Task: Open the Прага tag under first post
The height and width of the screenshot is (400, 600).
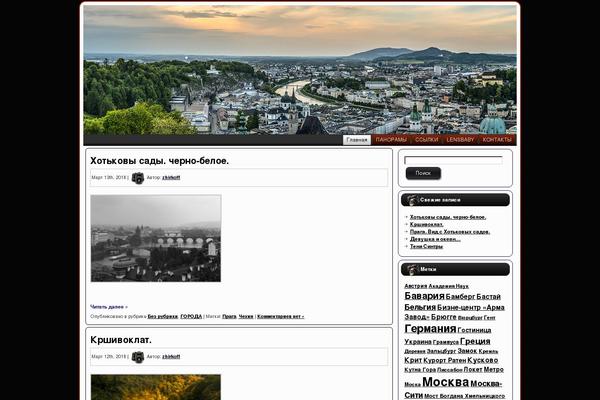Action: [x=229, y=317]
